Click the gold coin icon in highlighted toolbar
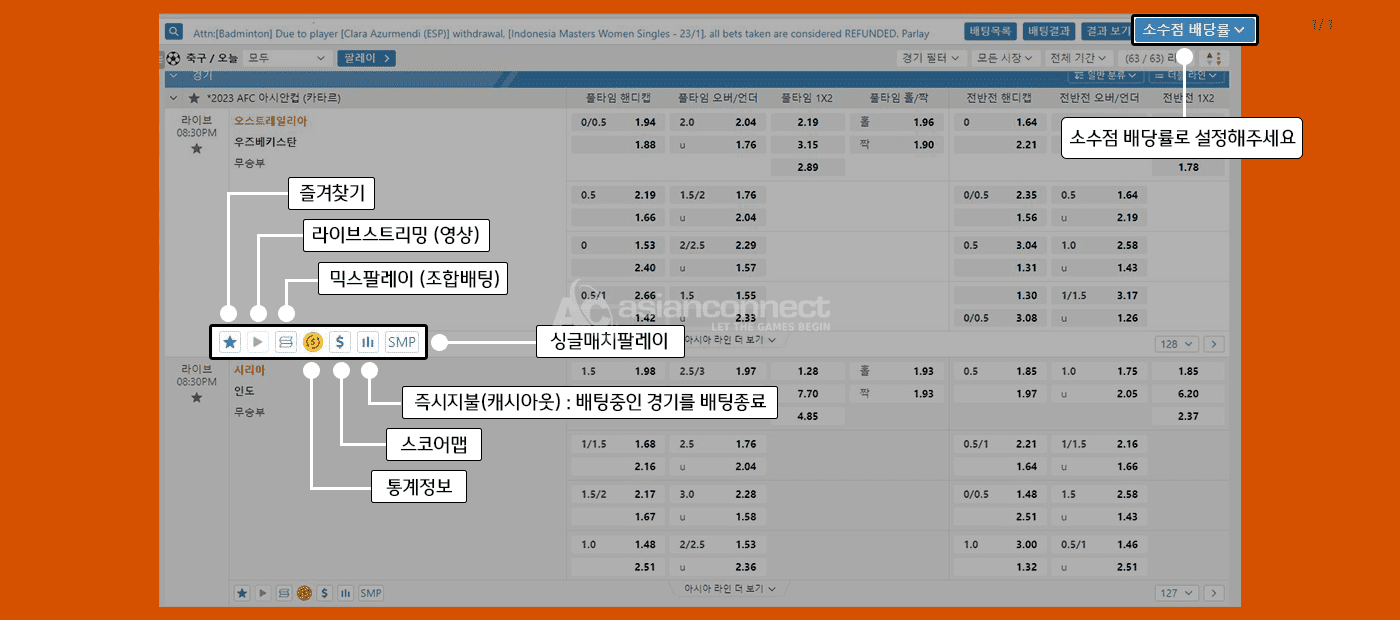 pos(313,342)
